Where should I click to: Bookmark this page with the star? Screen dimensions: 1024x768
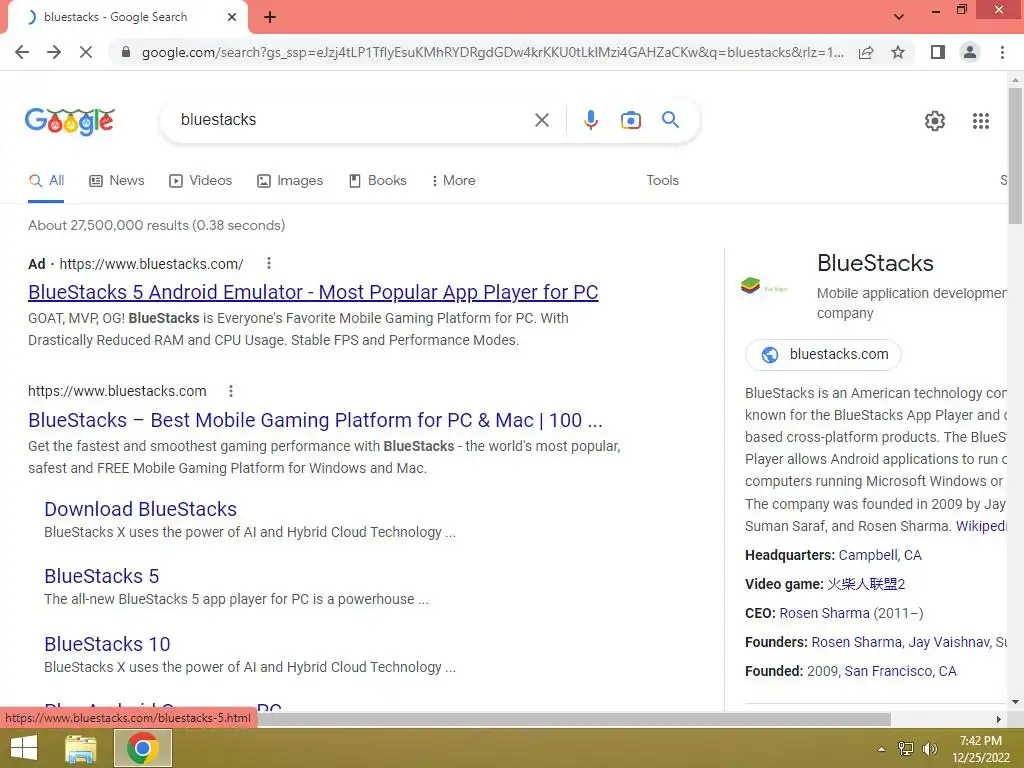pyautogui.click(x=898, y=52)
